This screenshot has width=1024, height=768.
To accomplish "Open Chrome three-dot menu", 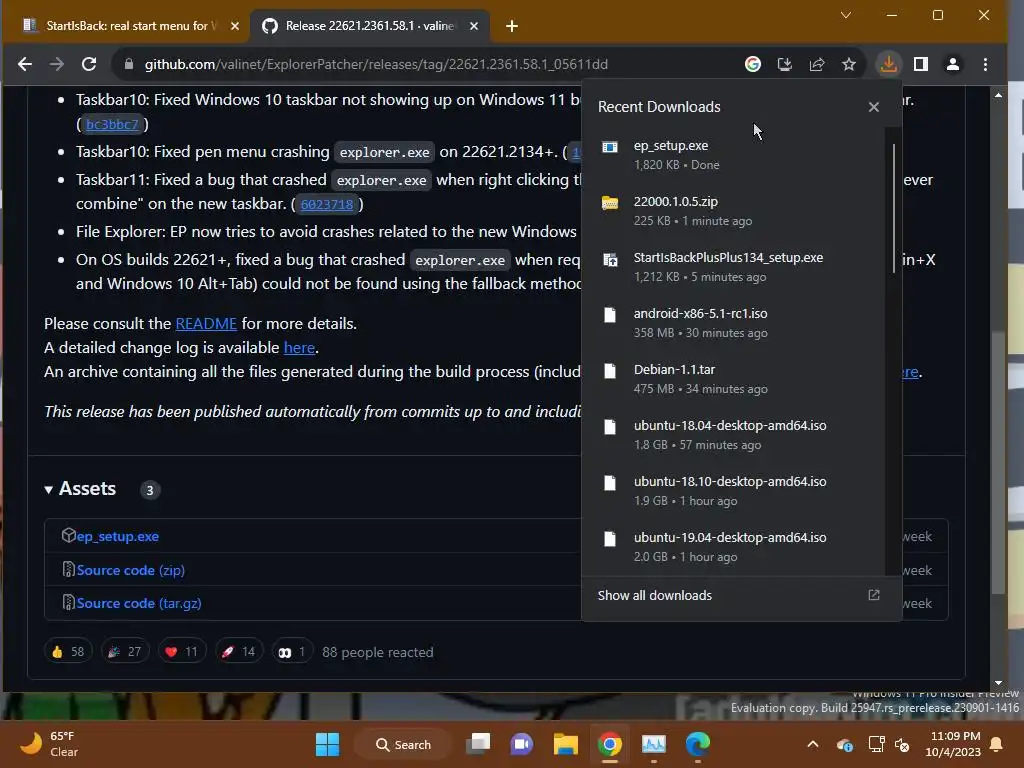I will click(x=985, y=64).
